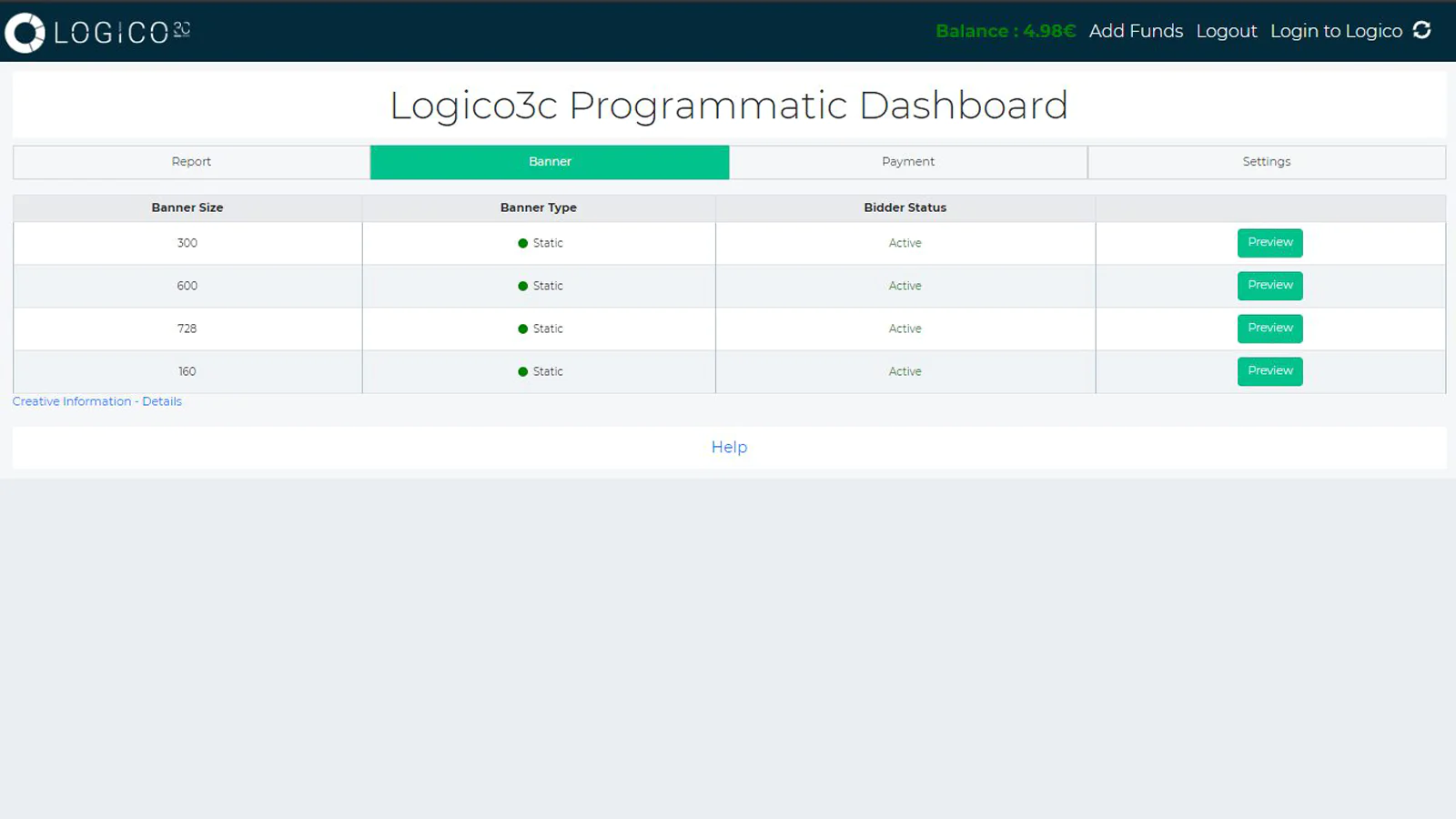Click the Banner Size column header
The height and width of the screenshot is (819, 1456).
[187, 207]
